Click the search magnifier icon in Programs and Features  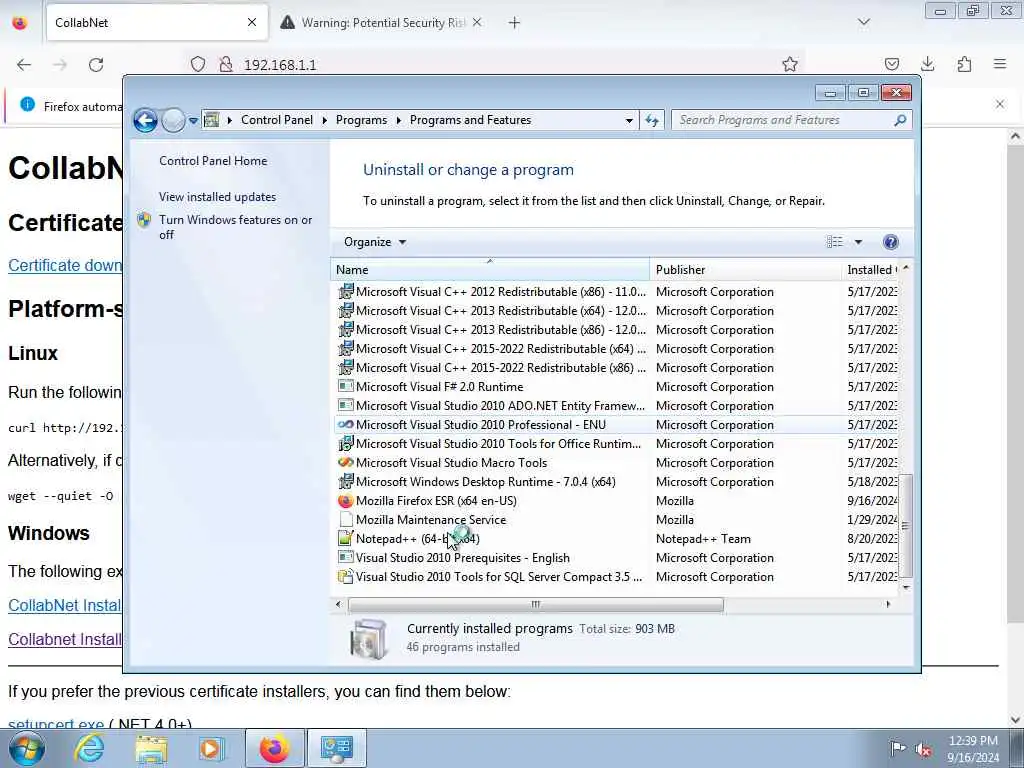900,120
